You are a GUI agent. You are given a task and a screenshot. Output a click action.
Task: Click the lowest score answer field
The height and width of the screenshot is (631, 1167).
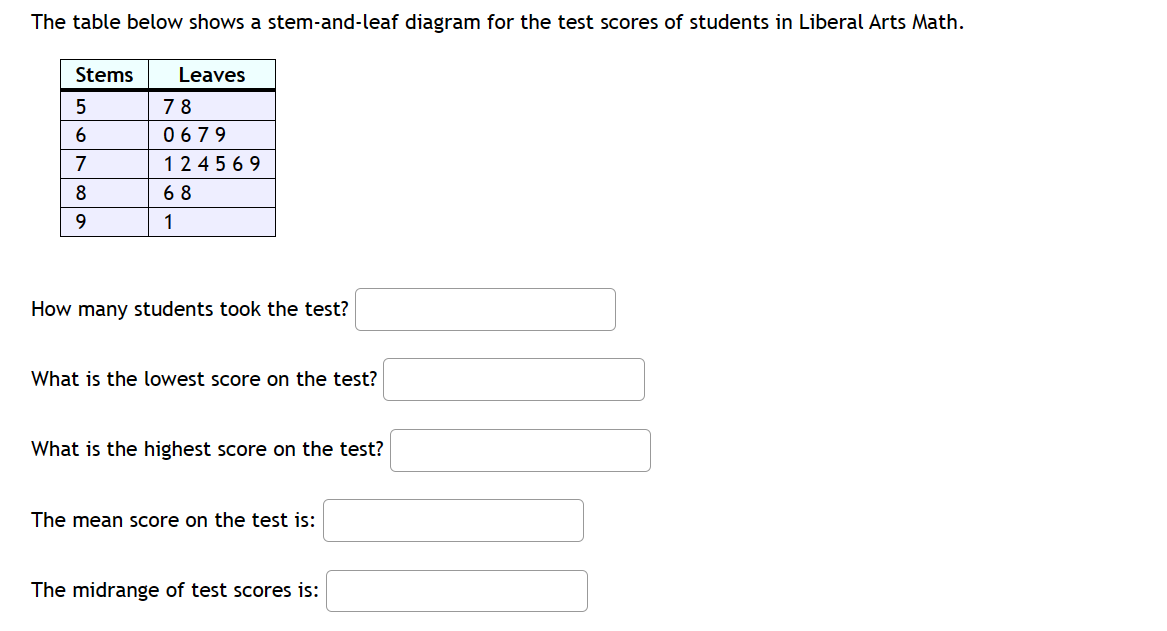tap(514, 379)
